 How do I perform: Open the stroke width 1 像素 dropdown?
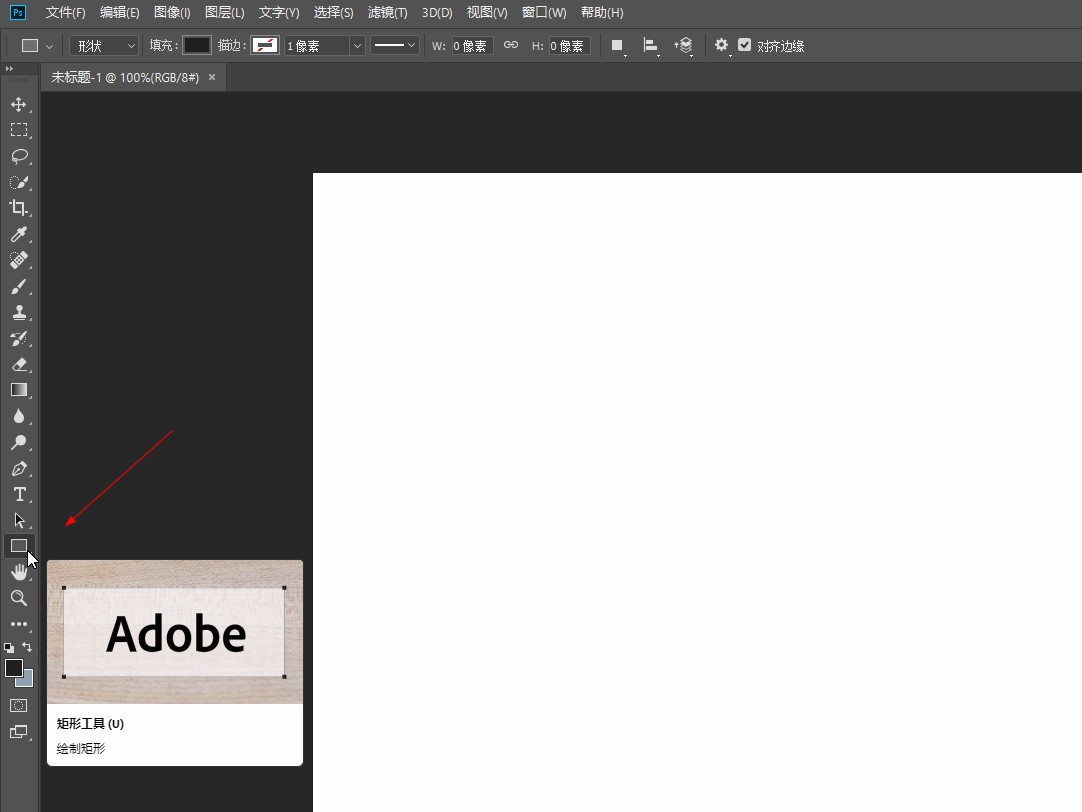pos(357,46)
